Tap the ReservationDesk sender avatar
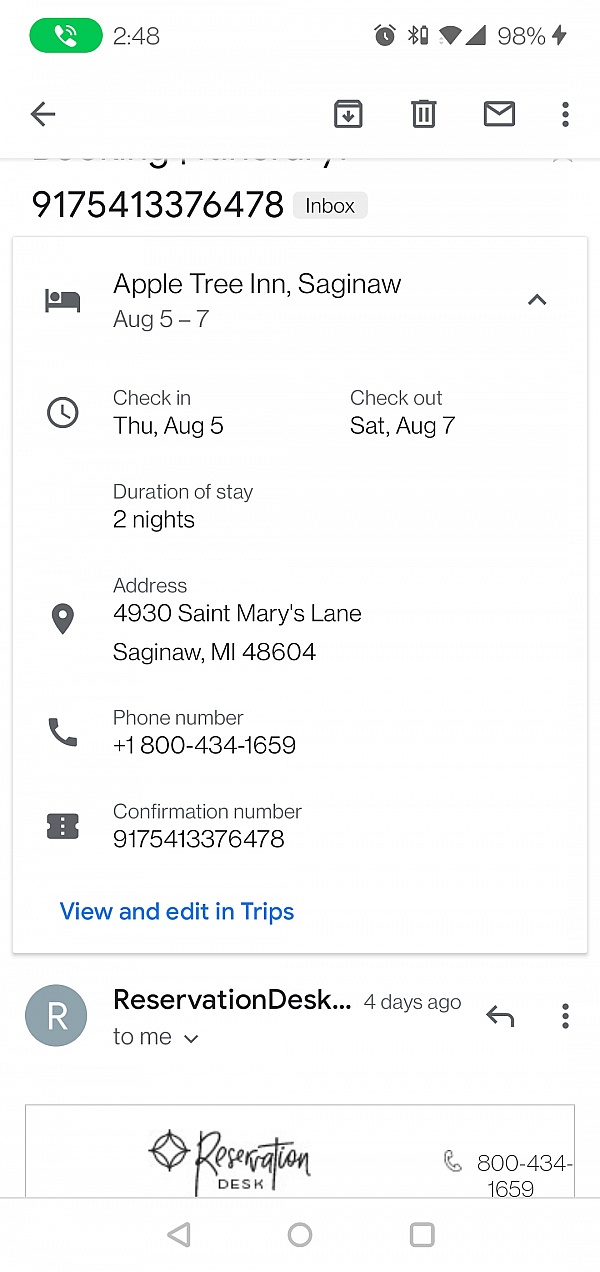Image resolution: width=600 pixels, height=1272 pixels. [56, 1017]
